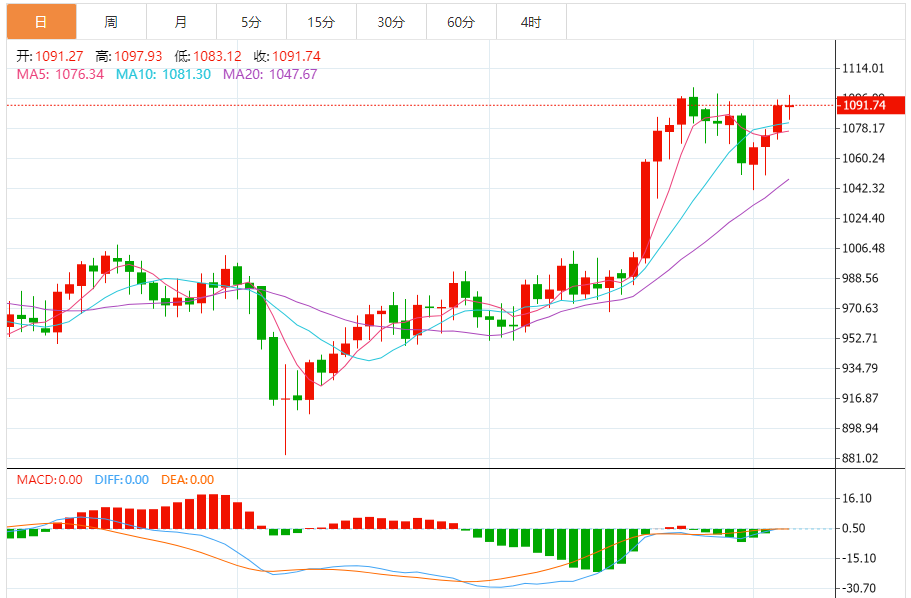Click the 16.10 MACD axis label
Screen dimensions: 911x598
click(858, 499)
